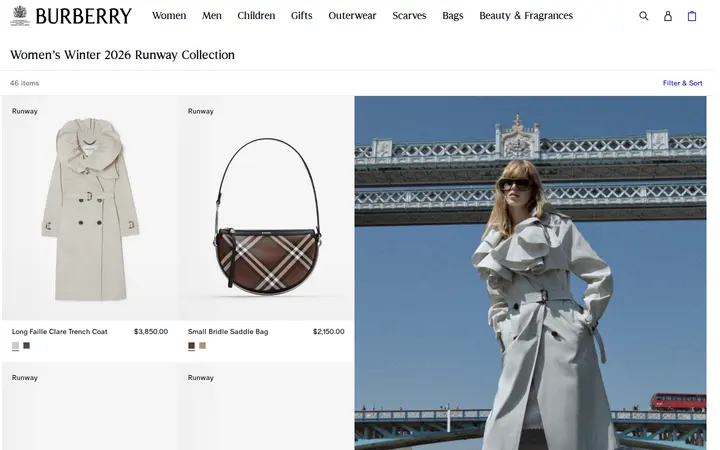Open the Gifts menu
Image resolution: width=720 pixels, height=450 pixels.
pyautogui.click(x=302, y=16)
